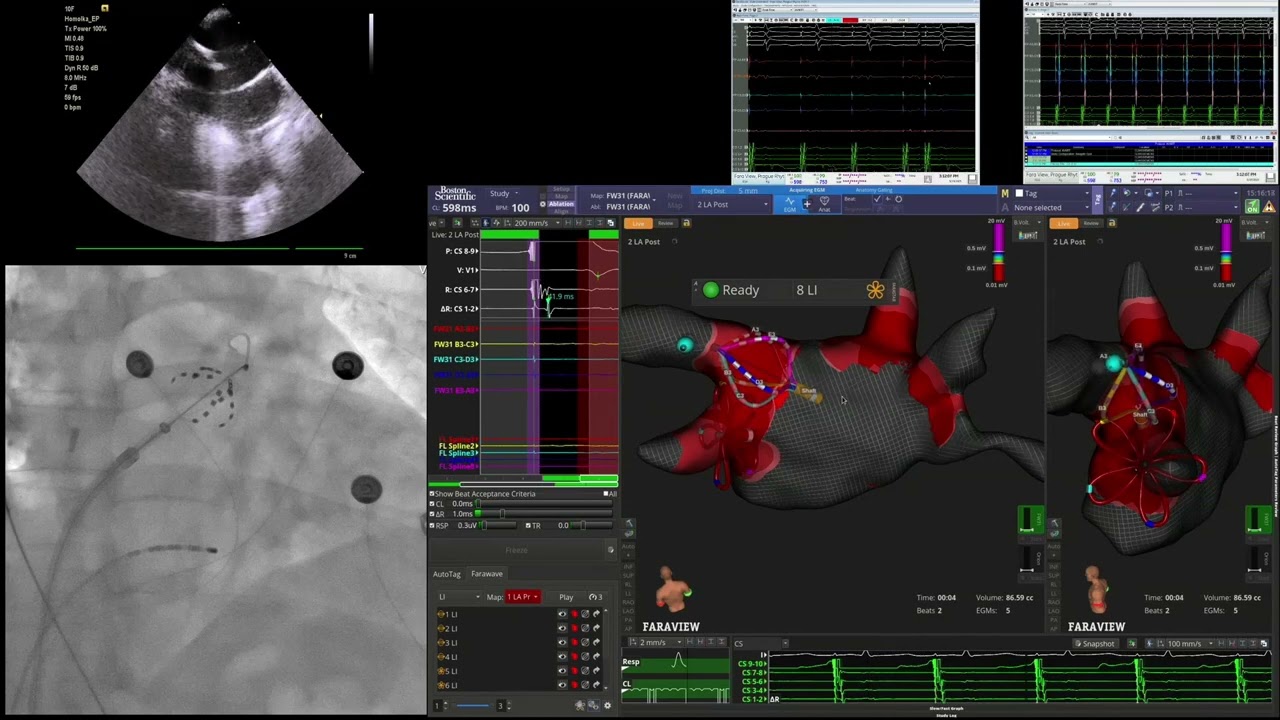Click the EGM acquisition icon

tap(789, 204)
